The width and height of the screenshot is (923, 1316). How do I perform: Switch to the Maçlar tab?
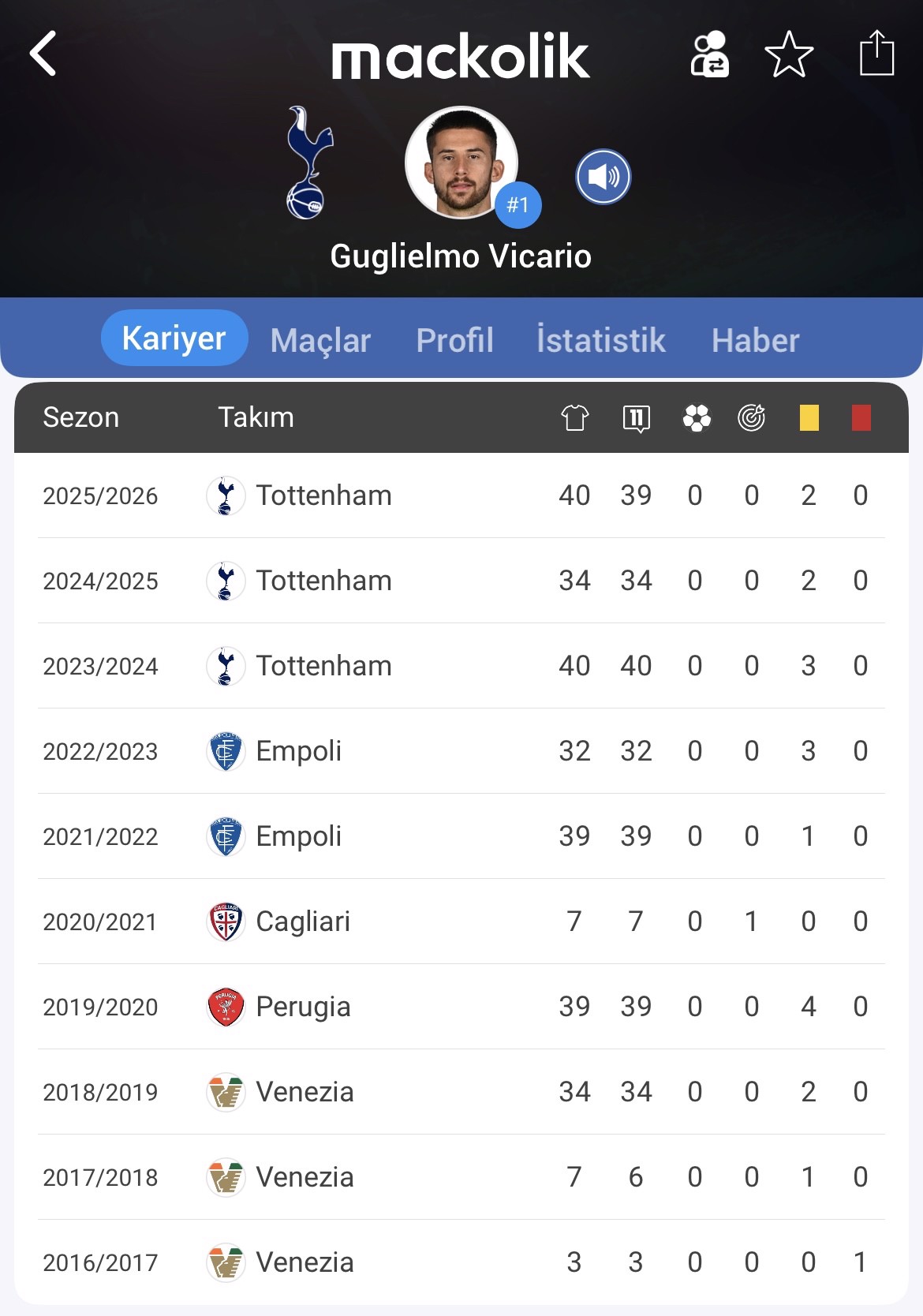(x=320, y=341)
